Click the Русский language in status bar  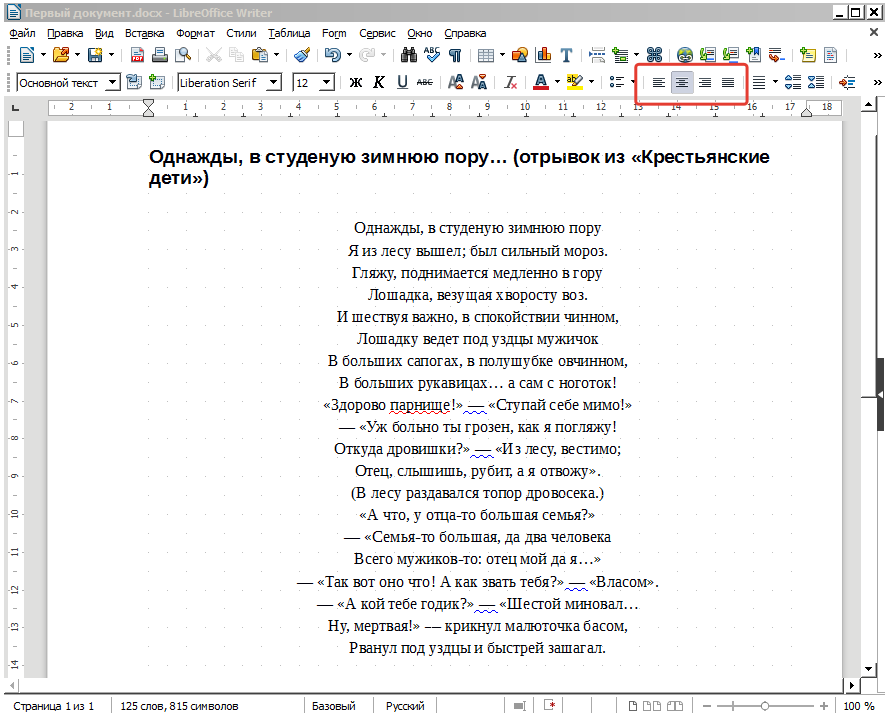[405, 706]
